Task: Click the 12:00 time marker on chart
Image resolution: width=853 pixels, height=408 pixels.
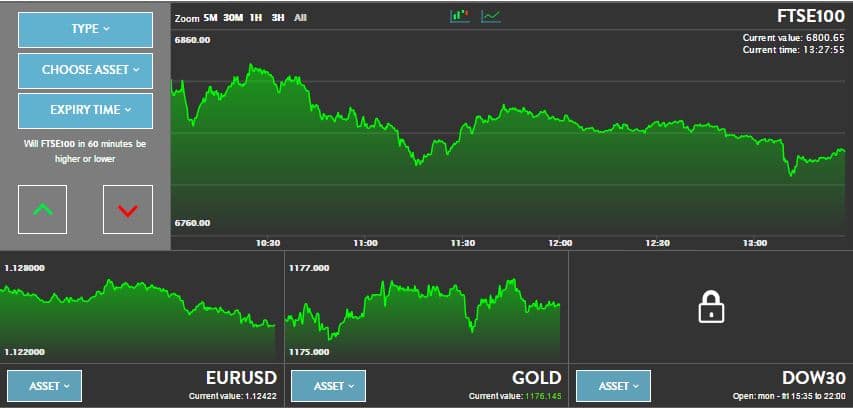Action: click(x=560, y=243)
